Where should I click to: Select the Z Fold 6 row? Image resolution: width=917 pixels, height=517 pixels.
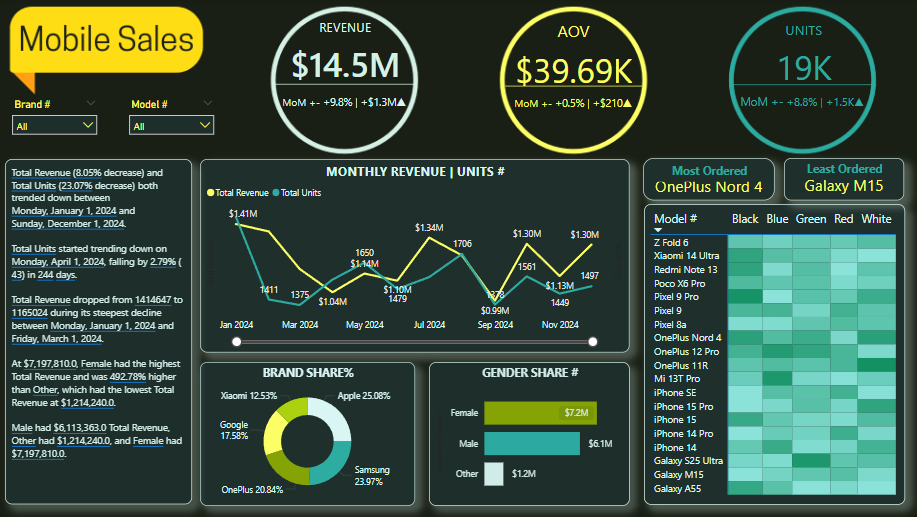(774, 242)
